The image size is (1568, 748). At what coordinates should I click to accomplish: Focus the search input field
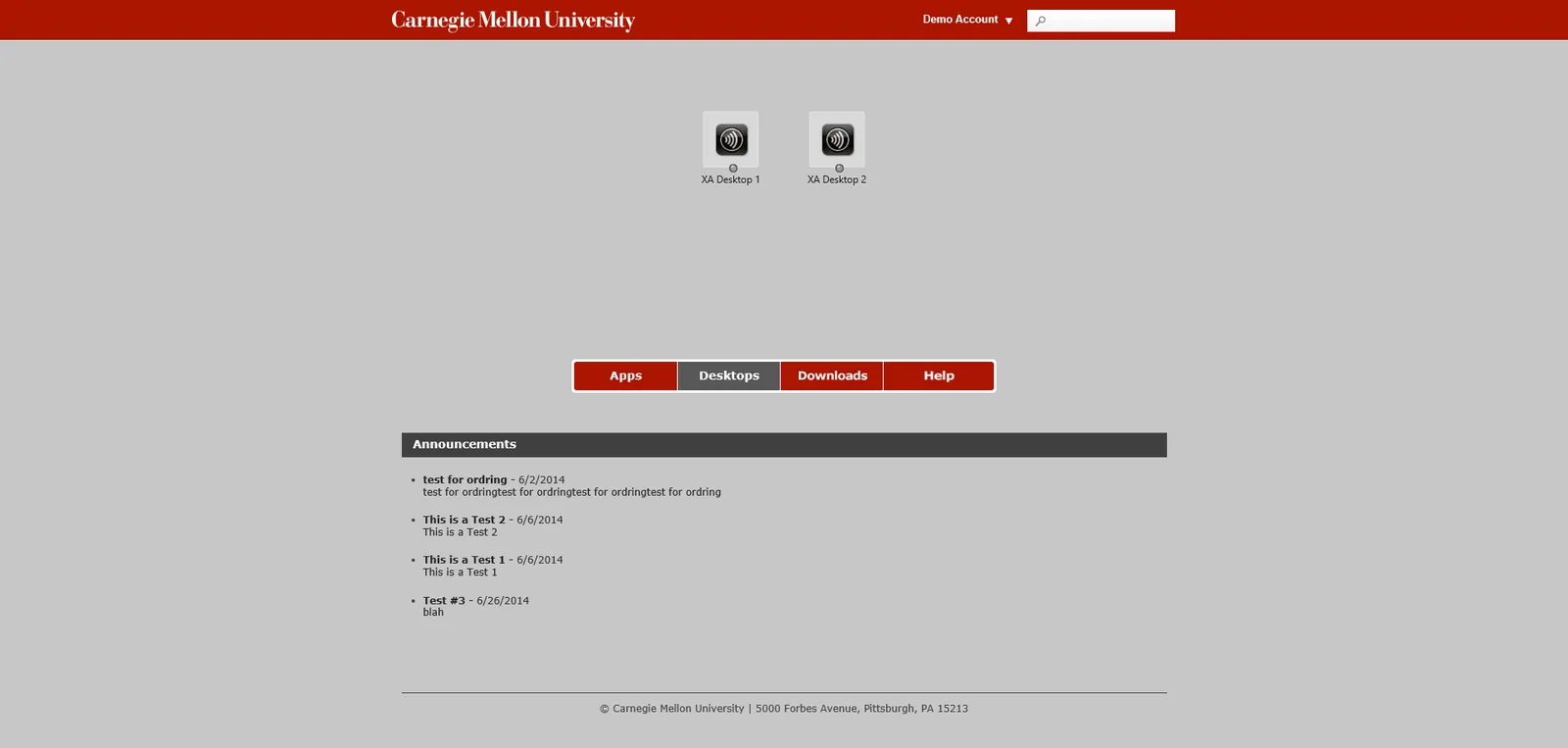coord(1101,21)
